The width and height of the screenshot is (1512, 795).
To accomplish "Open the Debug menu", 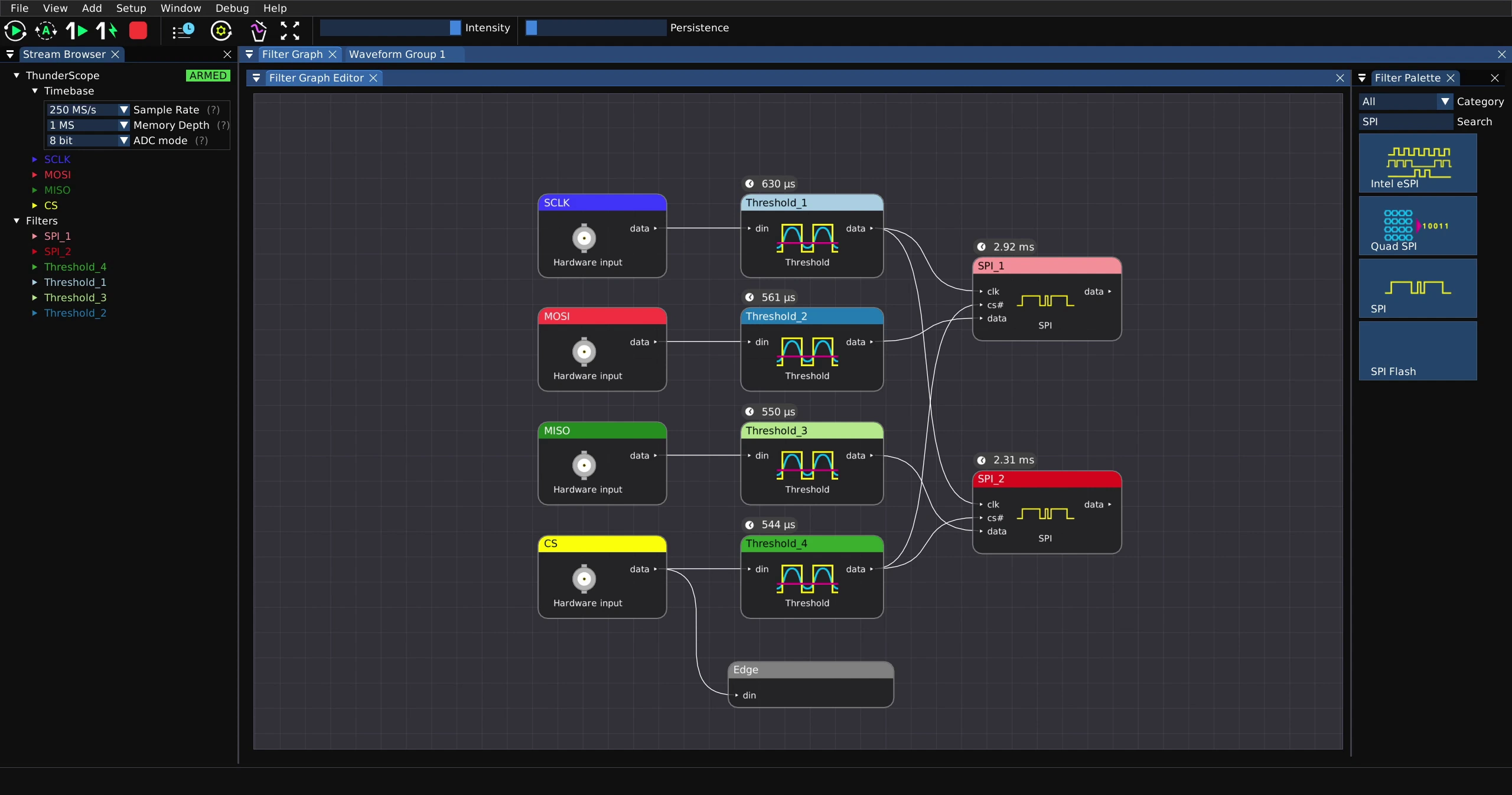I will pyautogui.click(x=232, y=8).
